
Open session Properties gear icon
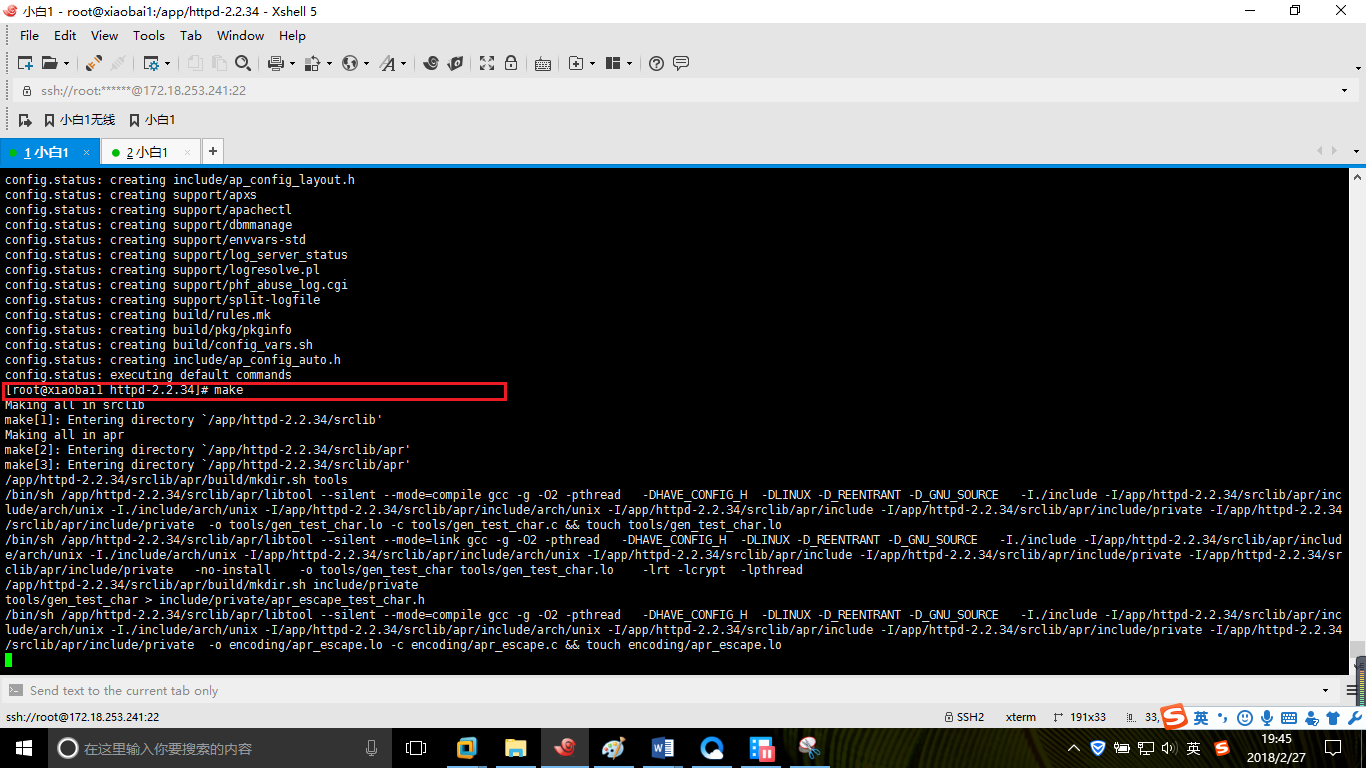coord(151,63)
